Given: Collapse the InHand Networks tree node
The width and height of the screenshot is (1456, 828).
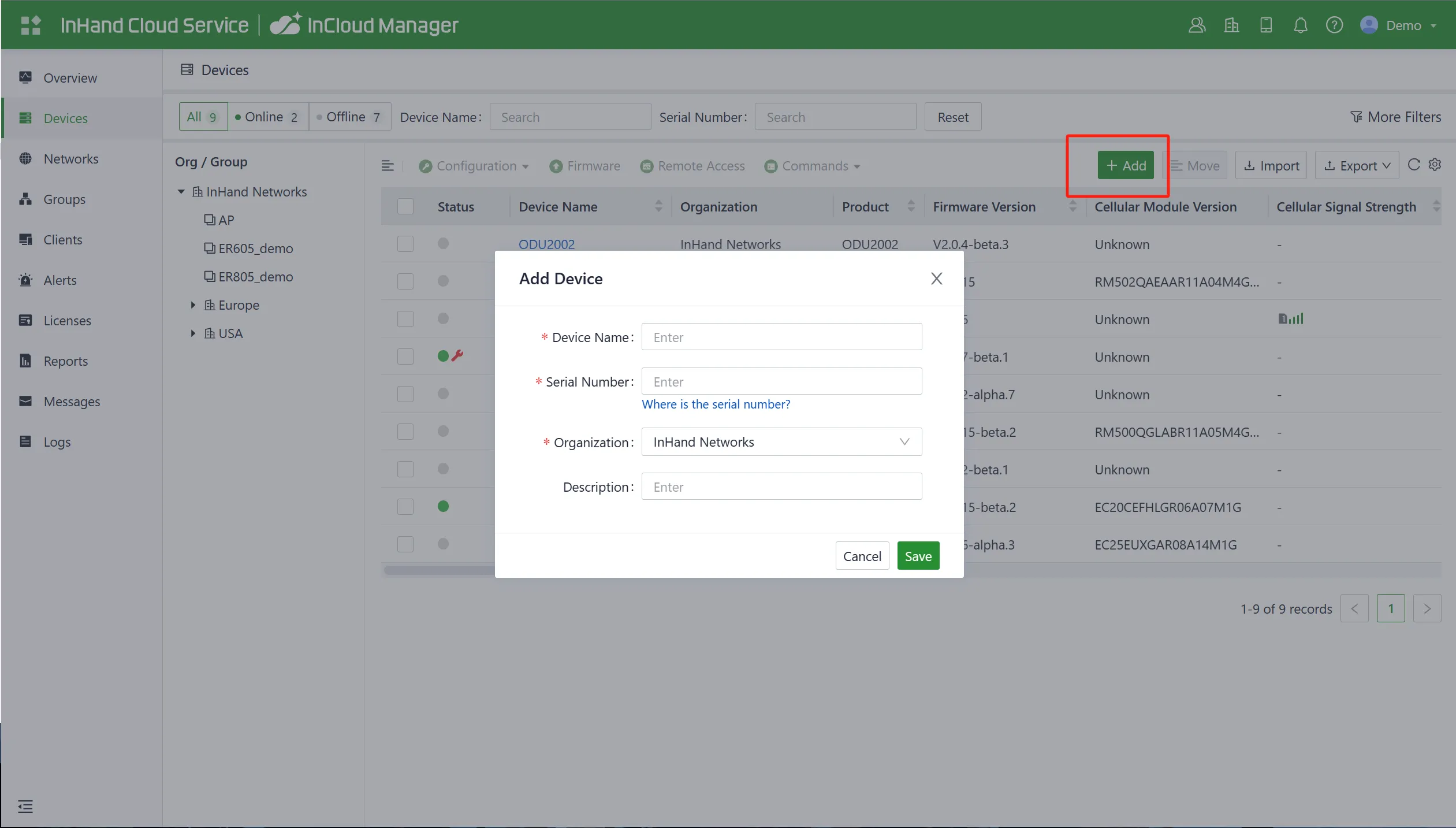Looking at the screenshot, I should coord(181,192).
